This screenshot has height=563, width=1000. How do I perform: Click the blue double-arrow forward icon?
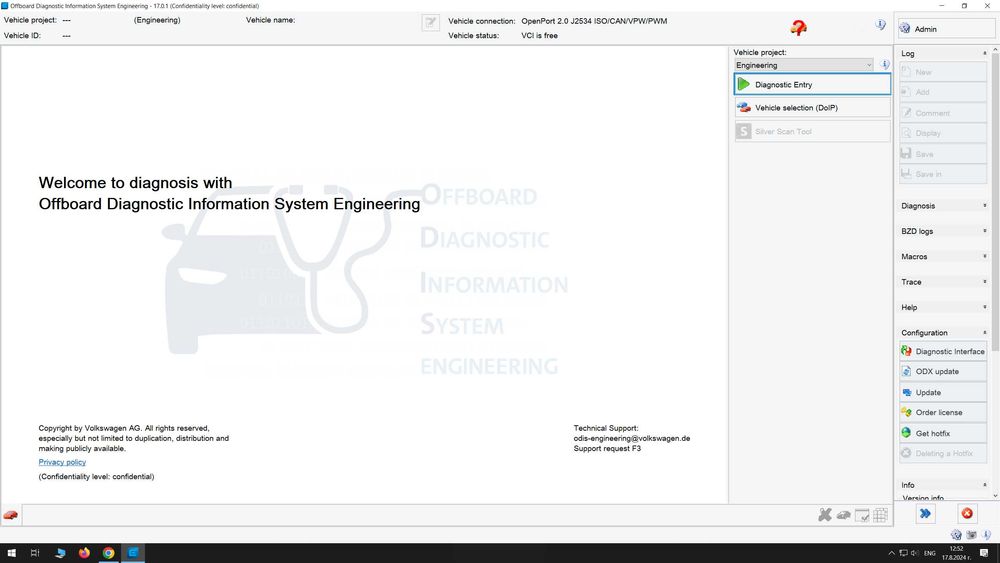point(925,513)
